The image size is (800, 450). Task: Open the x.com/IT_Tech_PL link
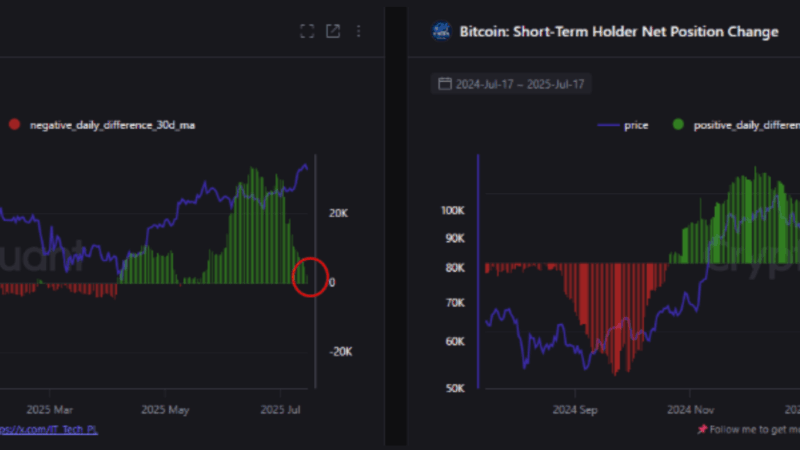[48, 430]
